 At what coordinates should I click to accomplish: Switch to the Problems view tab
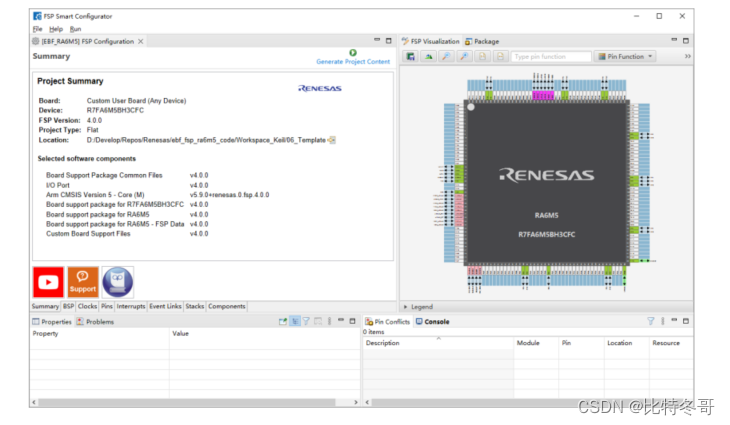coord(95,322)
